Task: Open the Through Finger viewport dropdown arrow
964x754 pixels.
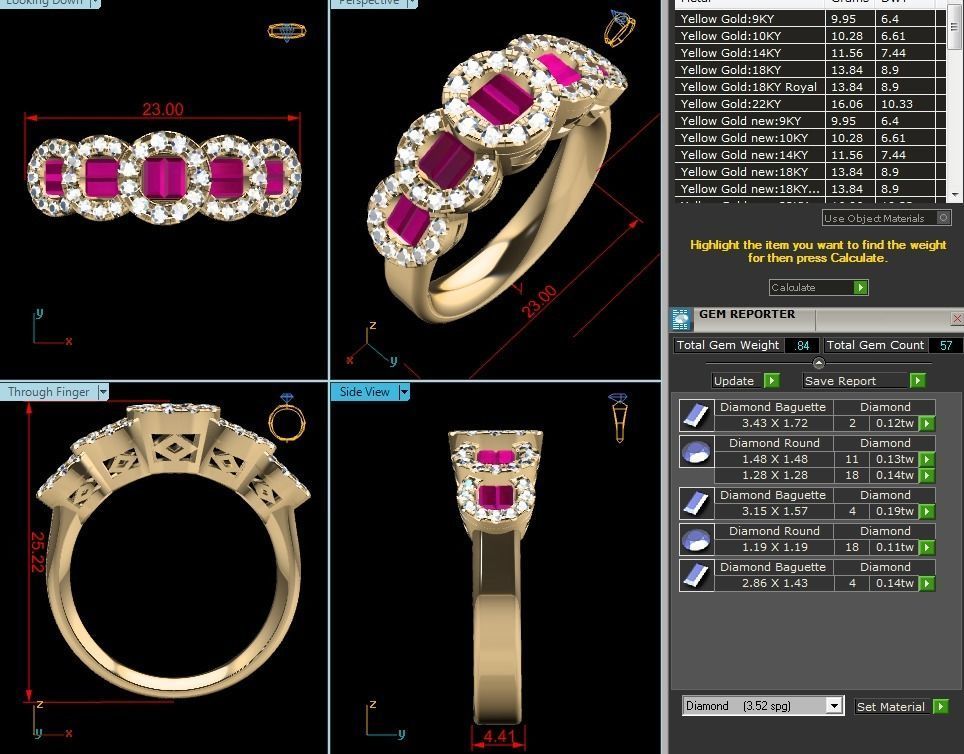Action: click(103, 392)
